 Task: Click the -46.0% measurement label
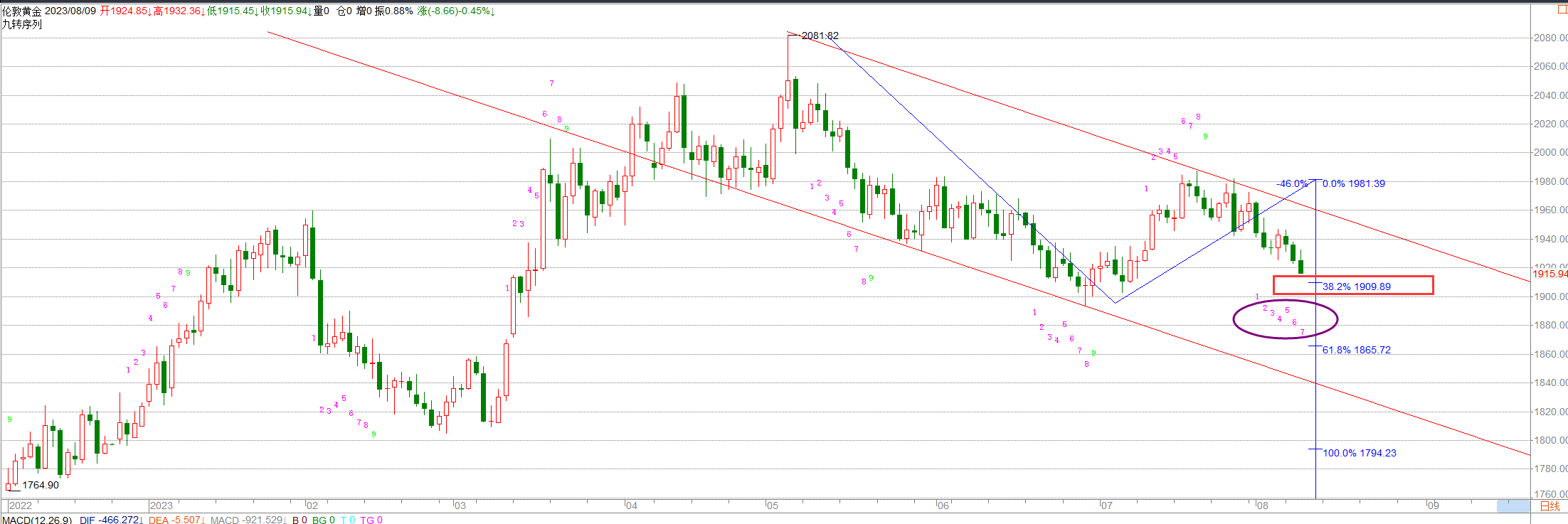1291,183
